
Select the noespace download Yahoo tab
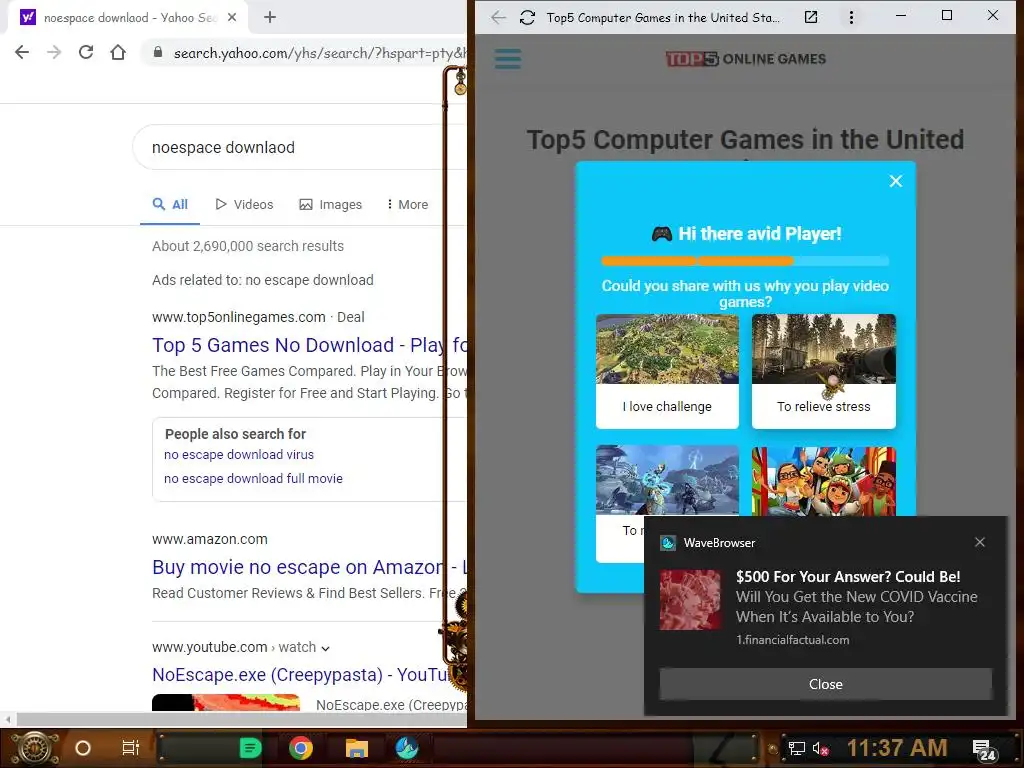pyautogui.click(x=128, y=18)
